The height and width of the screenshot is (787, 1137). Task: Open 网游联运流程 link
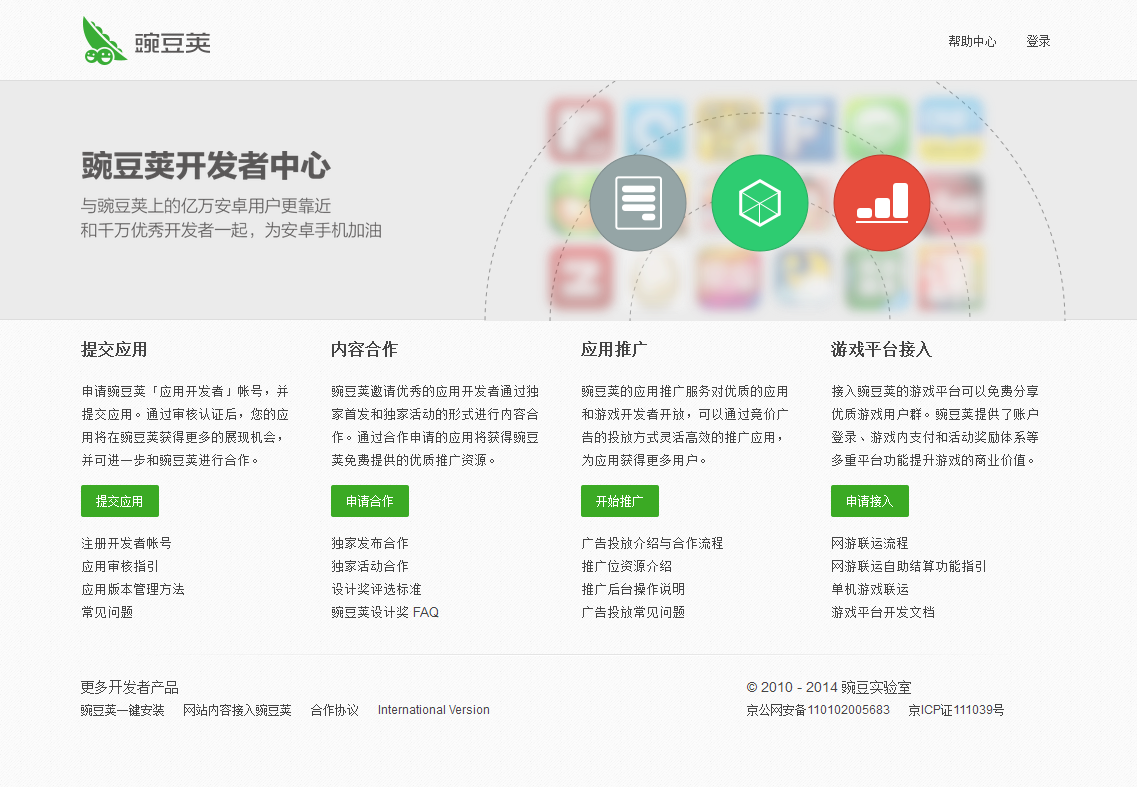coord(870,543)
